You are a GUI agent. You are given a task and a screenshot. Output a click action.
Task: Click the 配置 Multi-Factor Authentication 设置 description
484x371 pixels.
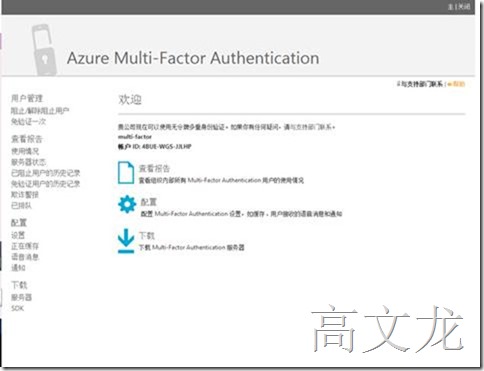pos(241,214)
